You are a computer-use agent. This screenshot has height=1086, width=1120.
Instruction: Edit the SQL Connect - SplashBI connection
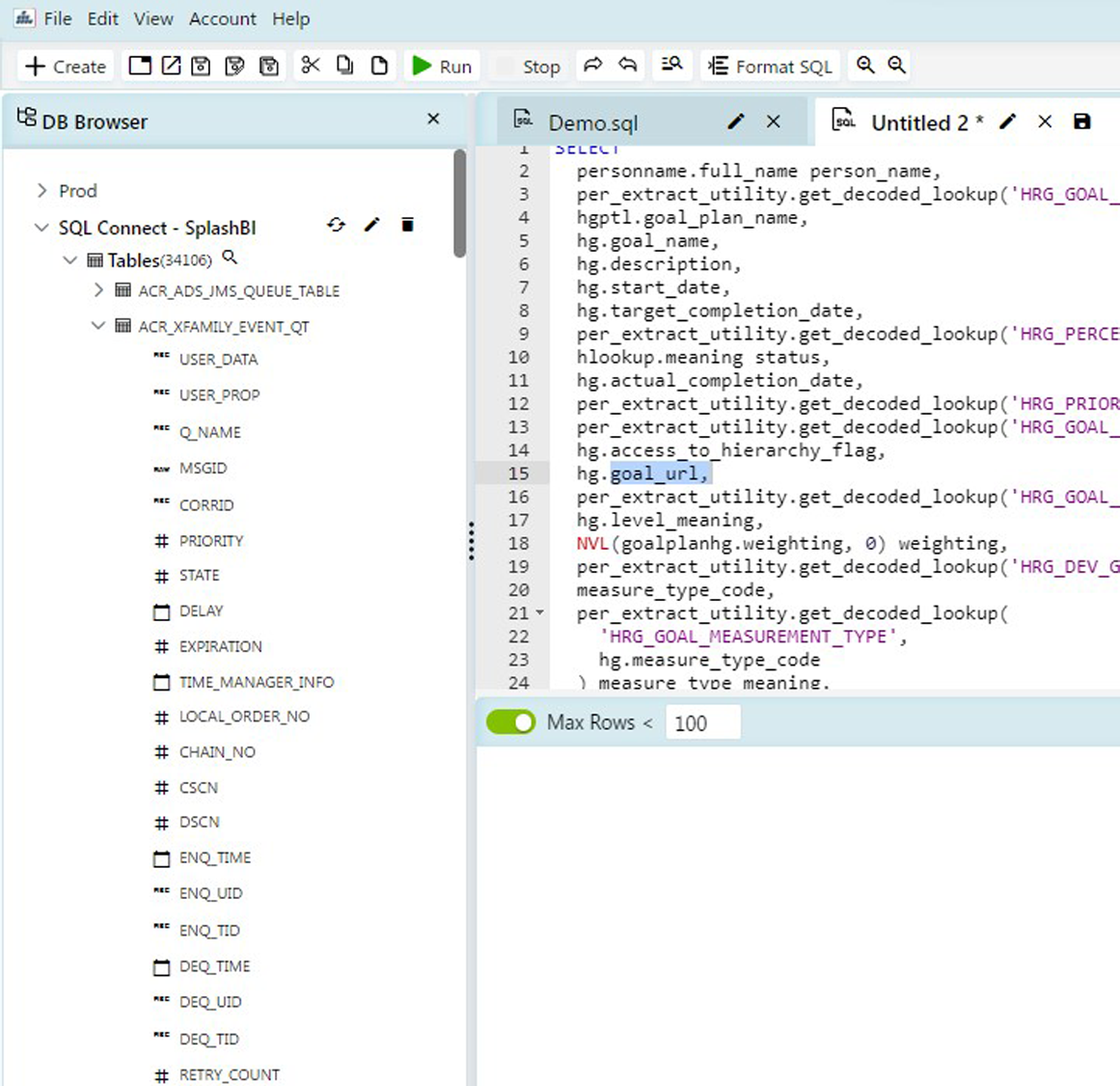[372, 225]
